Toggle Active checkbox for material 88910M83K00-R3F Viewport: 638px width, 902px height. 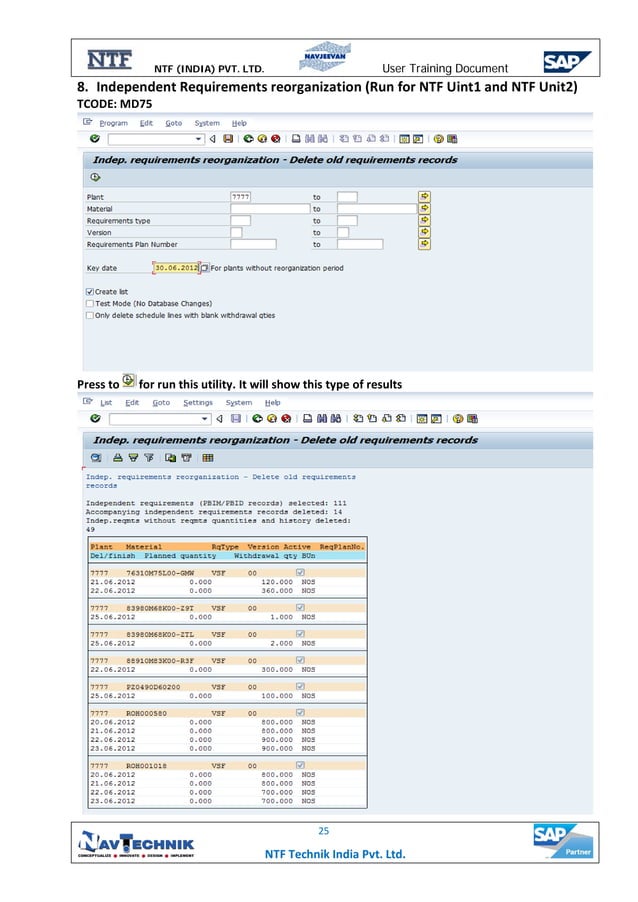300,660
